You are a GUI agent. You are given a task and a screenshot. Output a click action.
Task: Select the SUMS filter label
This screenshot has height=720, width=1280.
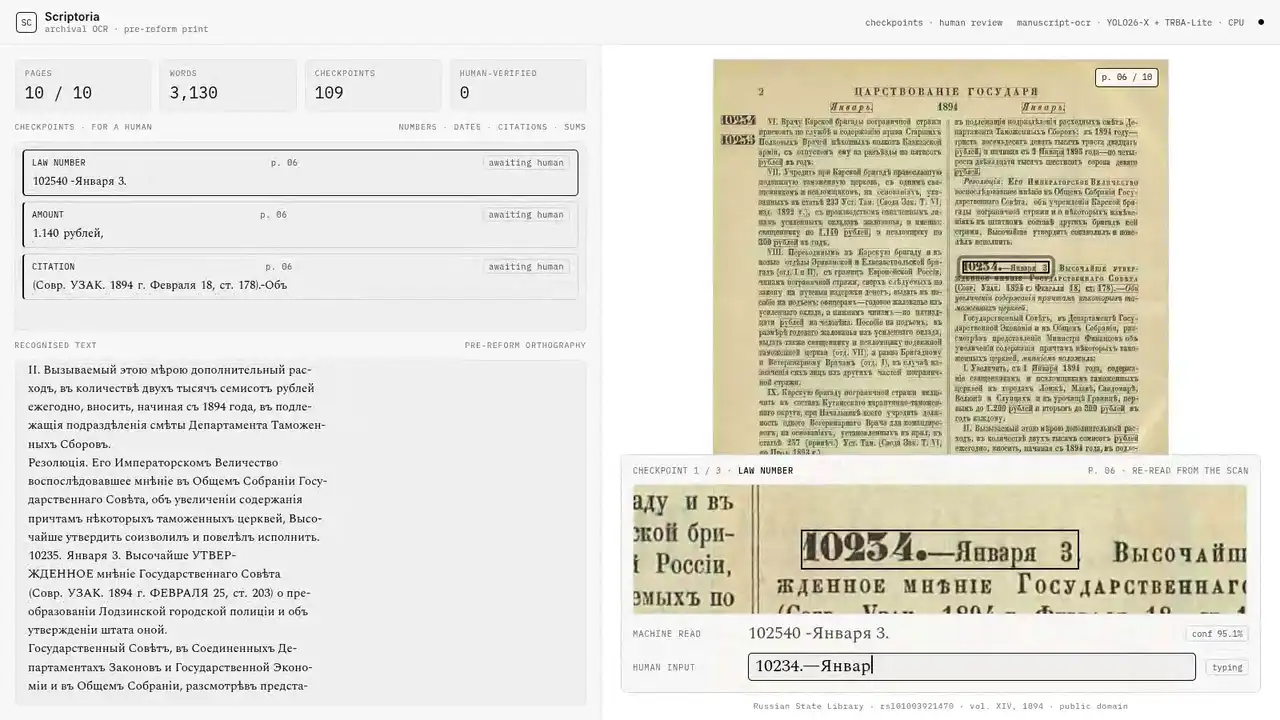point(575,127)
